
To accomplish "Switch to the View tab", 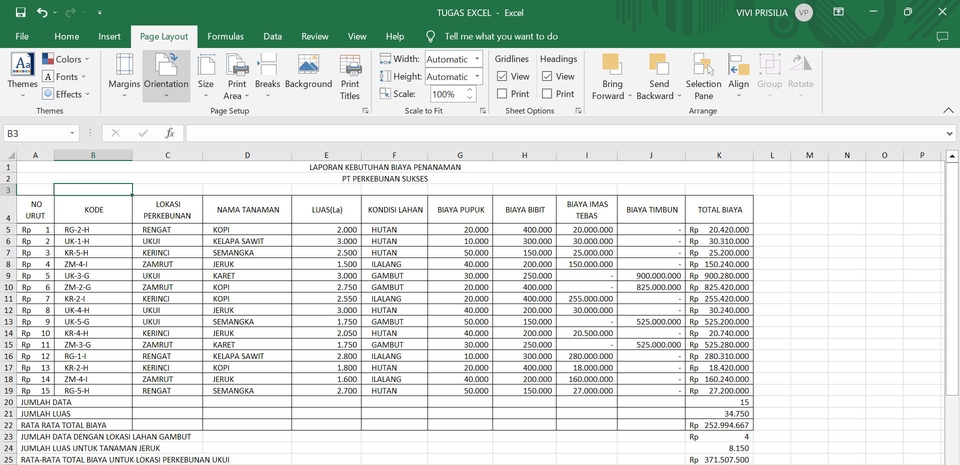I will 357,36.
